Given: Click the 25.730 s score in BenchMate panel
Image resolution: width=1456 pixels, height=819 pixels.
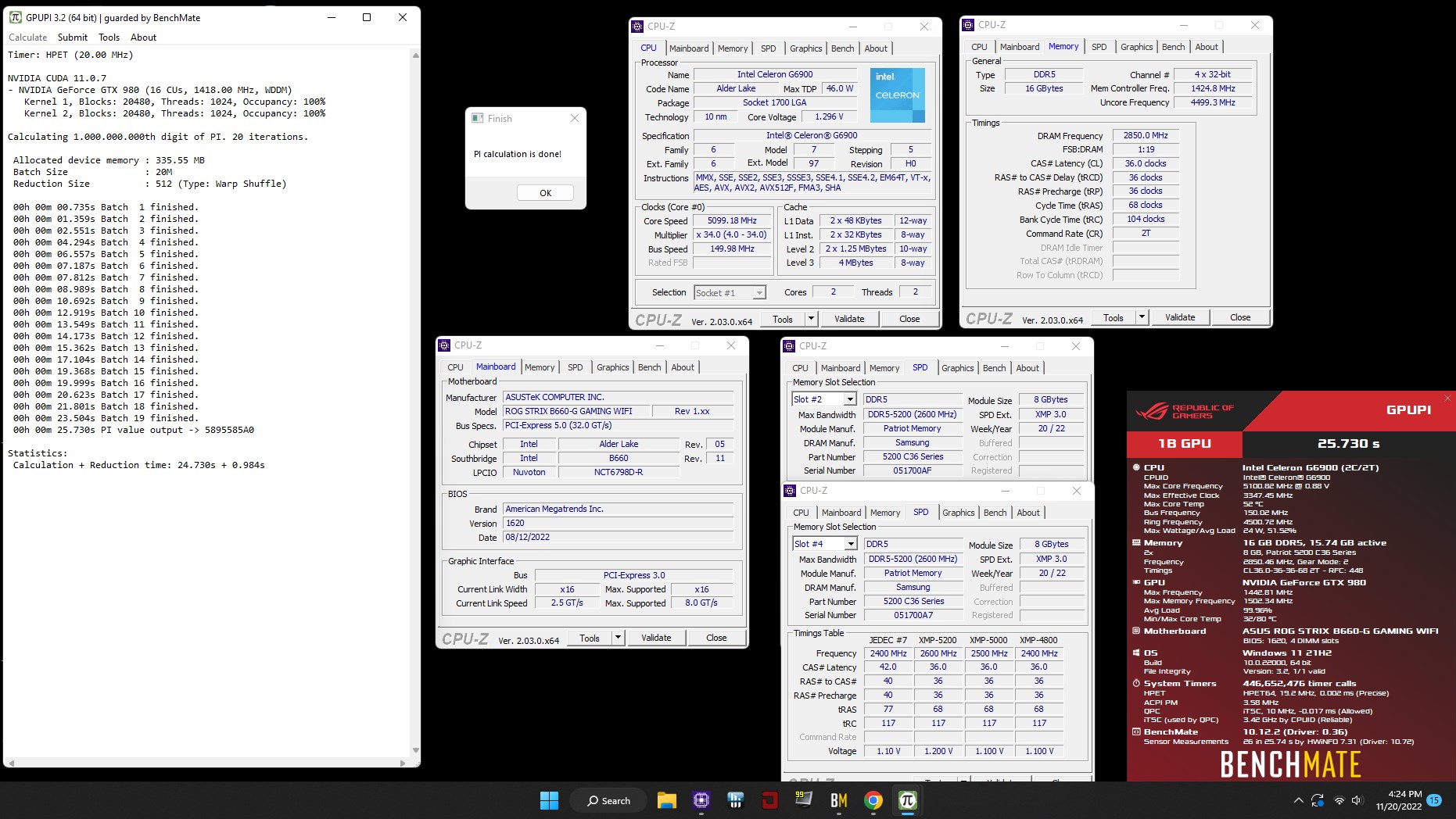Looking at the screenshot, I should (x=1348, y=443).
